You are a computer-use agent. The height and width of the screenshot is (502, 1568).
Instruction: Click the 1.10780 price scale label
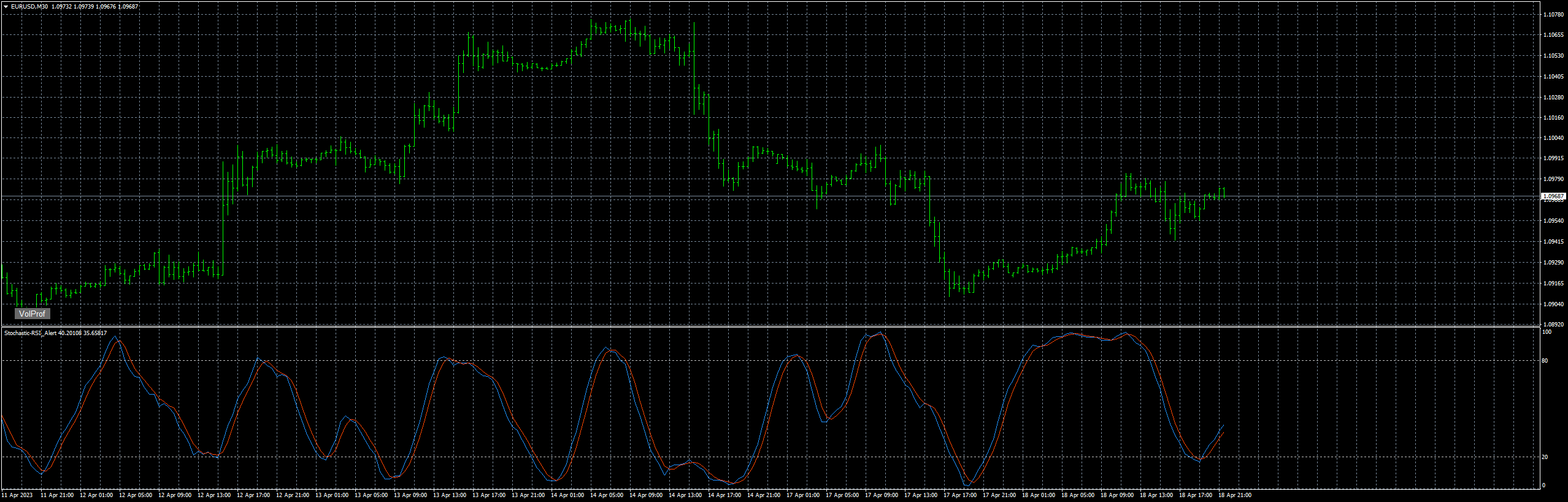click(x=1553, y=14)
